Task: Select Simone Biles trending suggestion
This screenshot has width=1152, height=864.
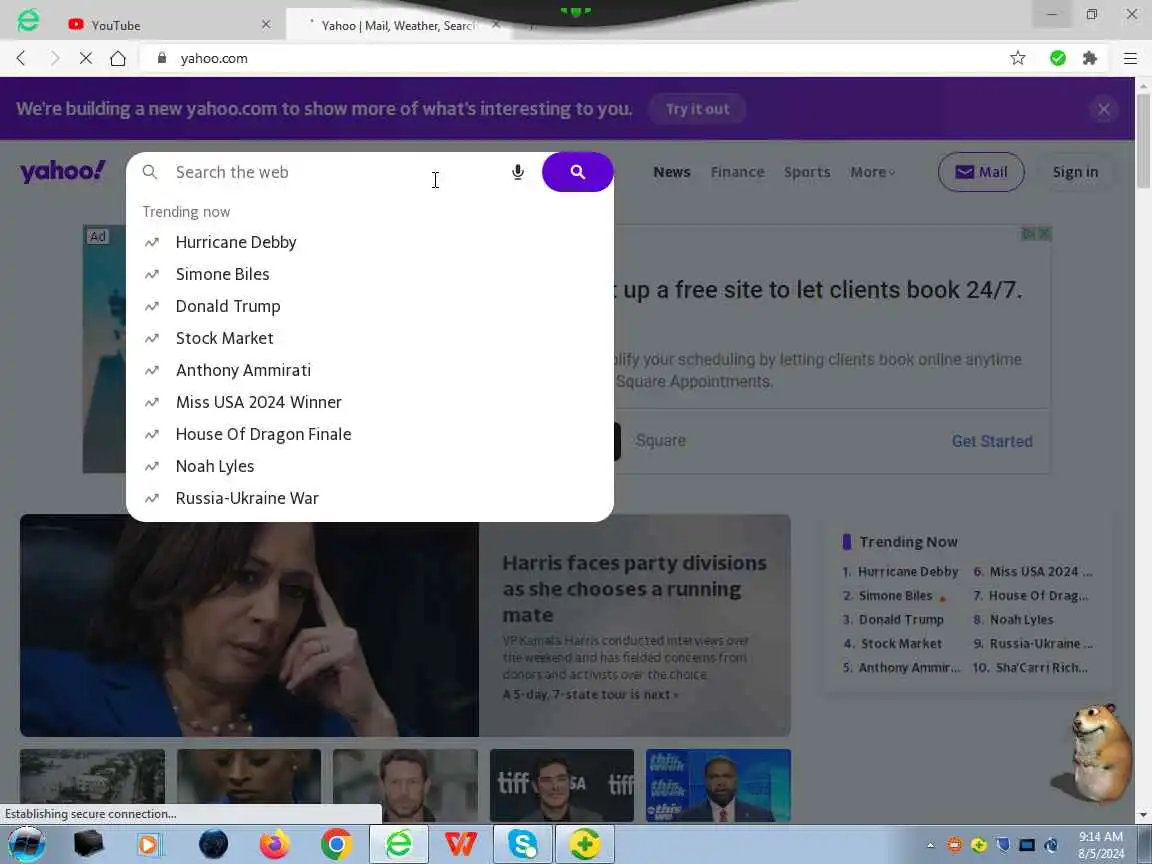Action: [370, 274]
